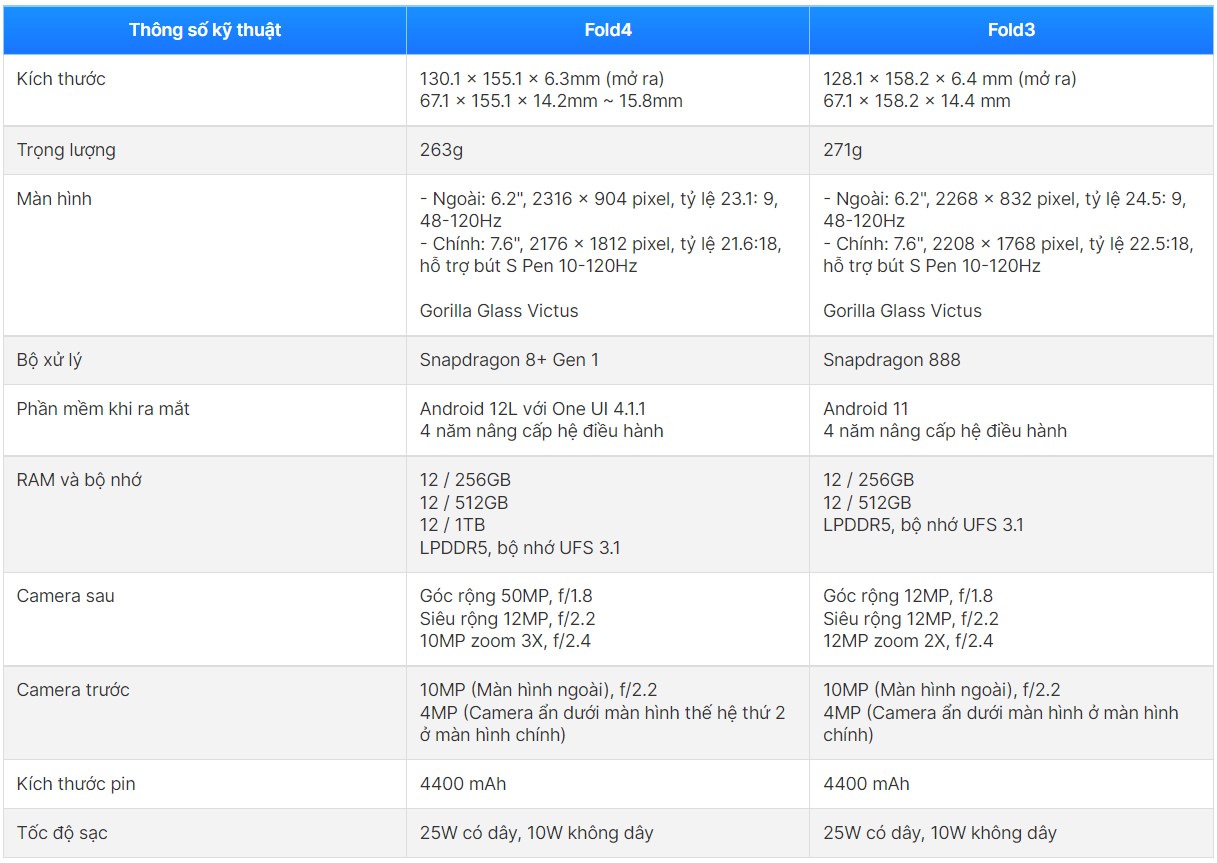1217x863 pixels.
Task: Select the Camera trước row label
Action: (x=73, y=690)
